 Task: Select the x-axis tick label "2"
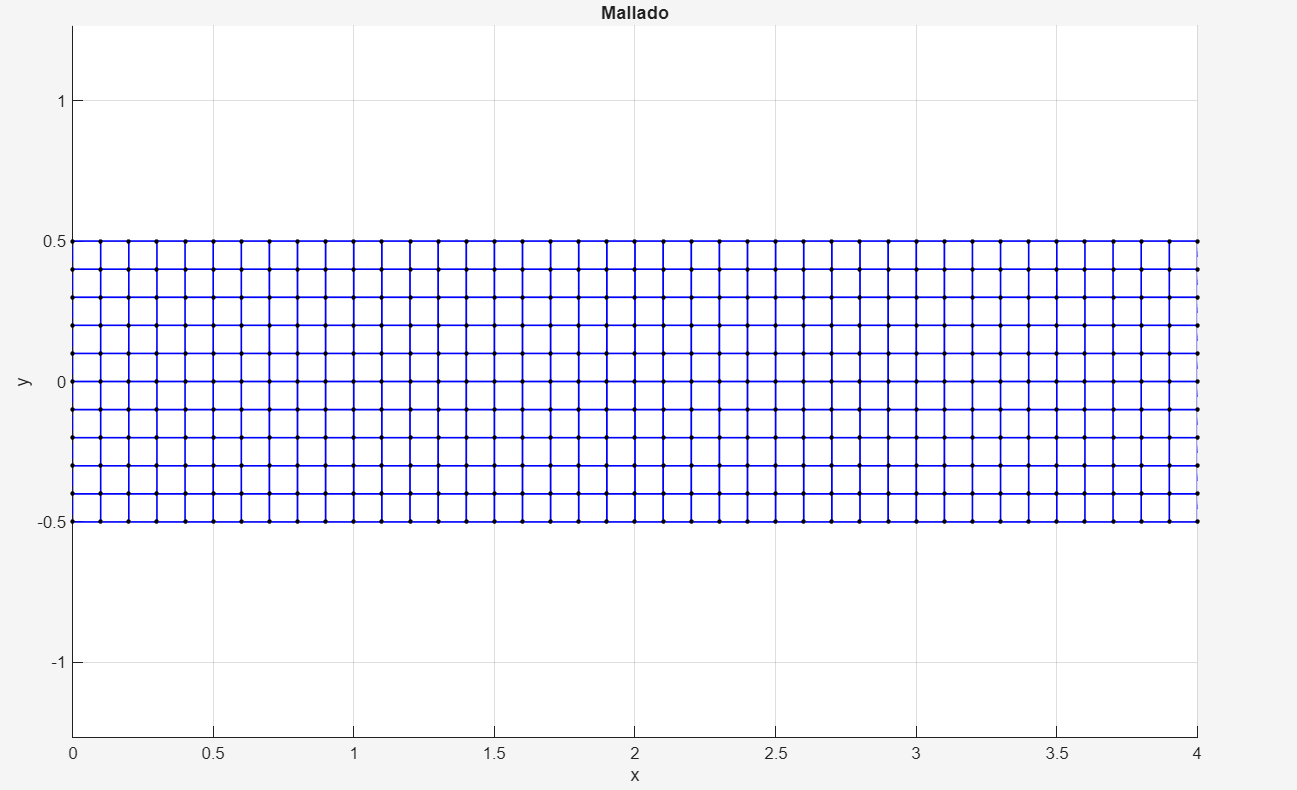click(x=634, y=753)
